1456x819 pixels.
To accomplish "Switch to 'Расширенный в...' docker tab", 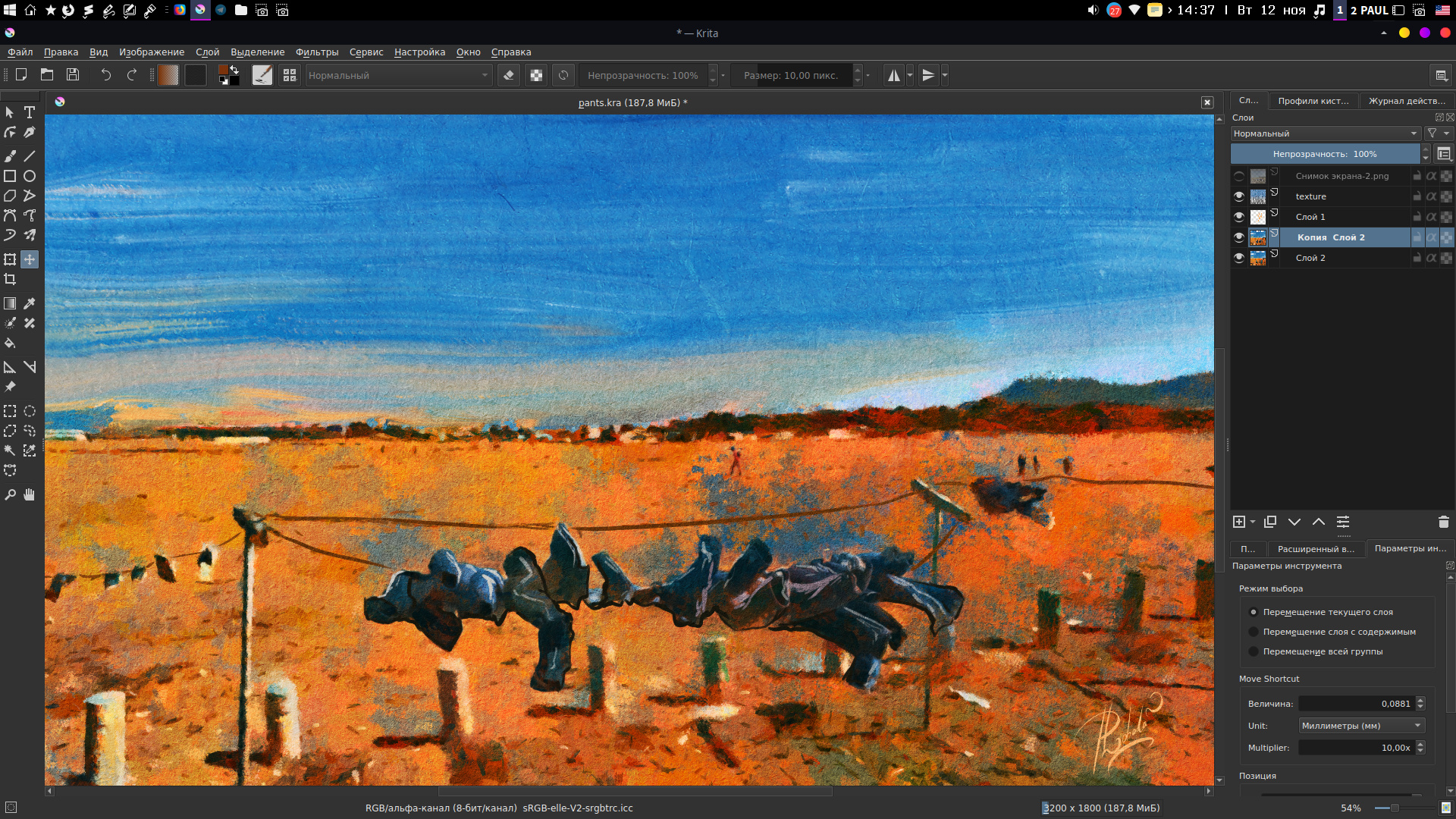I will coord(1316,549).
